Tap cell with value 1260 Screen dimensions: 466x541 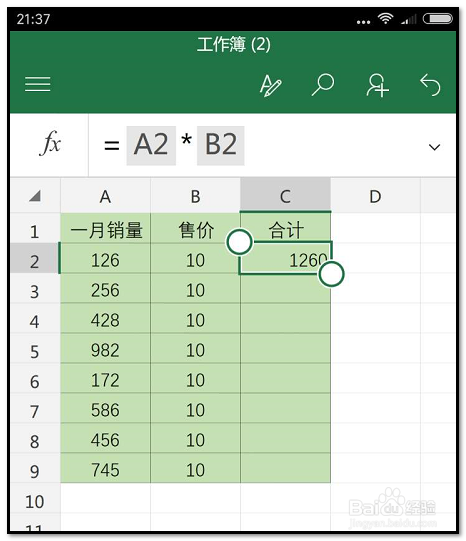click(x=285, y=259)
